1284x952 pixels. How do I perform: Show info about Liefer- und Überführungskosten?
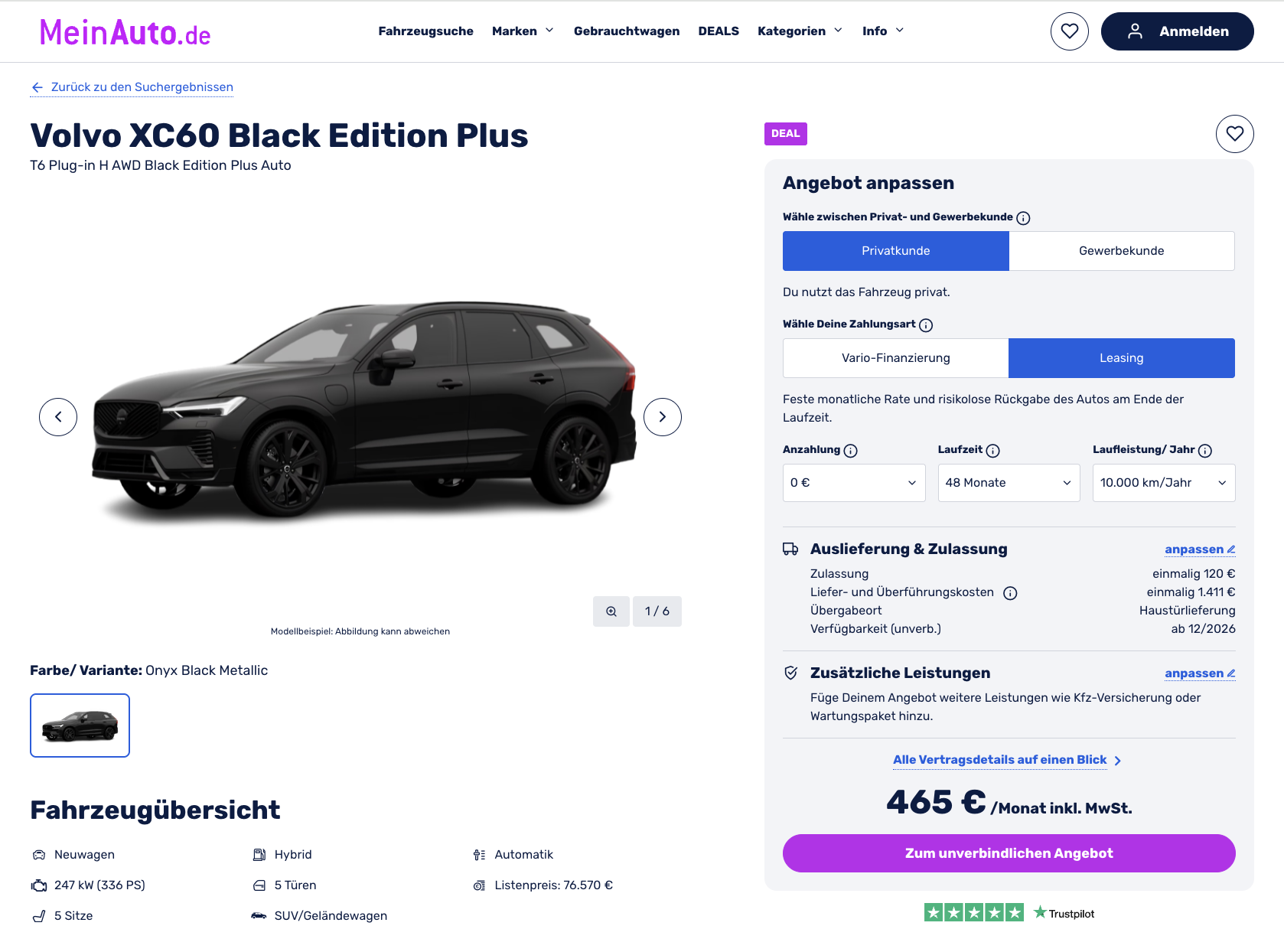(1010, 593)
